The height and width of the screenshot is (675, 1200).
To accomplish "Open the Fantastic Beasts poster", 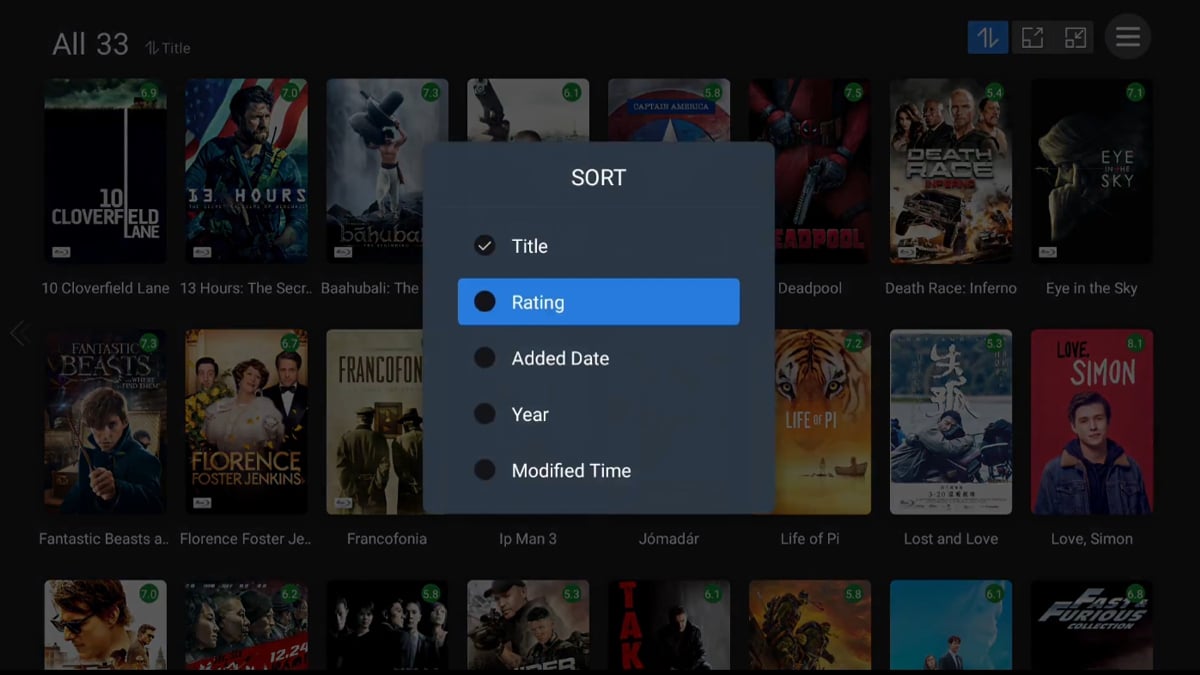I will (x=105, y=422).
